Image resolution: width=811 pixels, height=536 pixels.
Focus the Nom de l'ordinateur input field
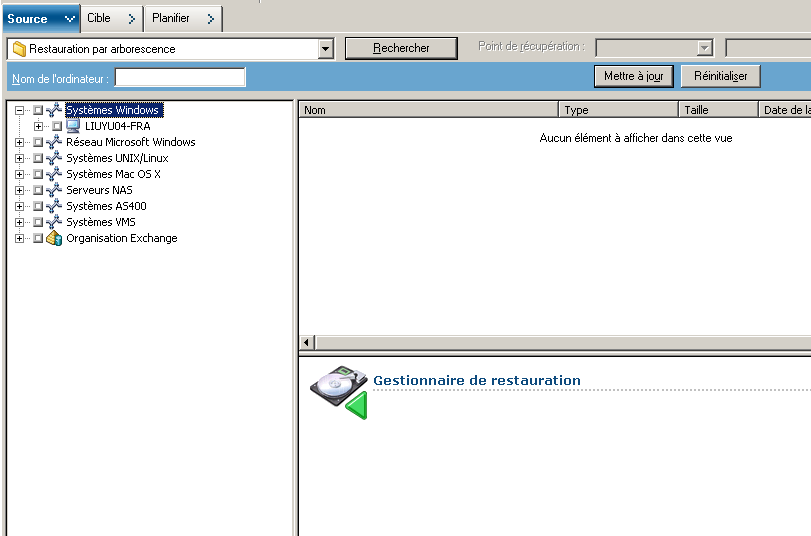tap(180, 77)
